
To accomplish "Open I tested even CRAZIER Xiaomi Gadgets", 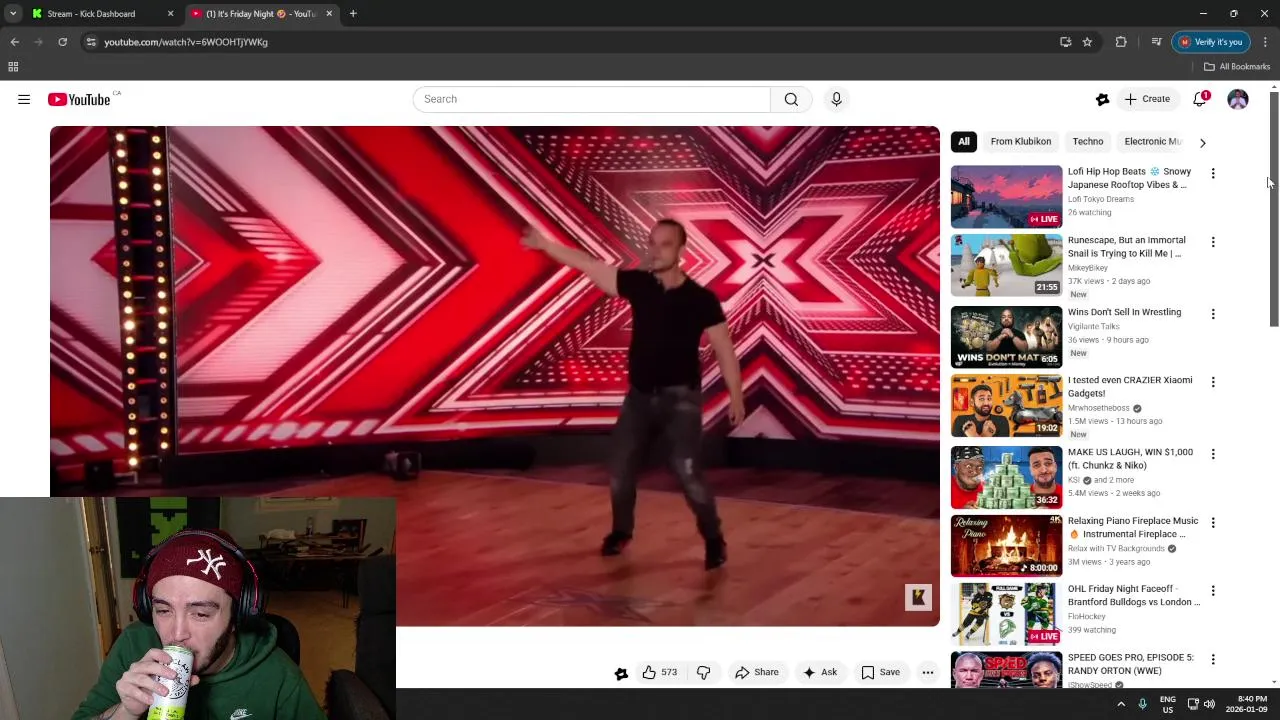I will [x=1130, y=387].
